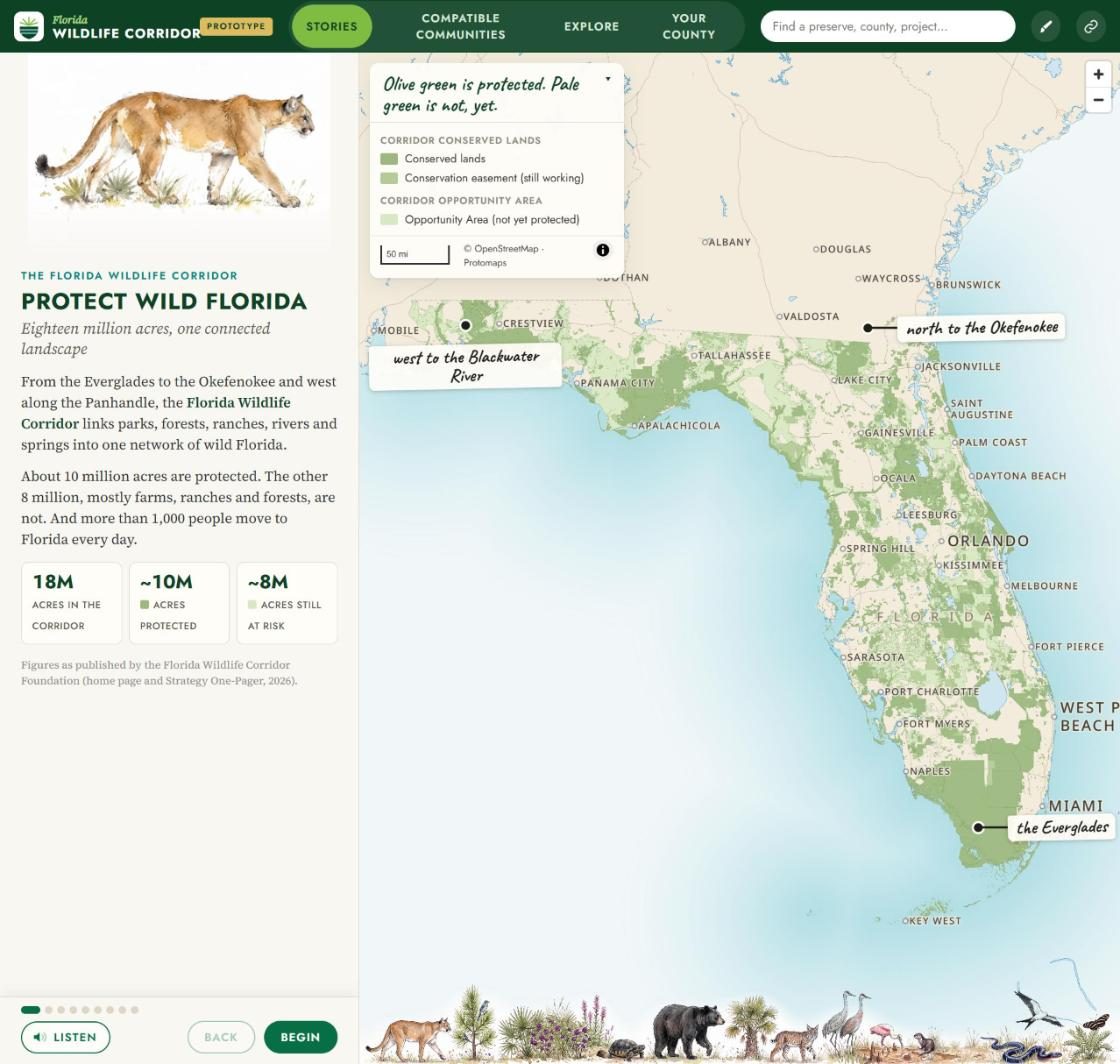Open the Protomaps attribution link
The height and width of the screenshot is (1064, 1120).
(485, 263)
